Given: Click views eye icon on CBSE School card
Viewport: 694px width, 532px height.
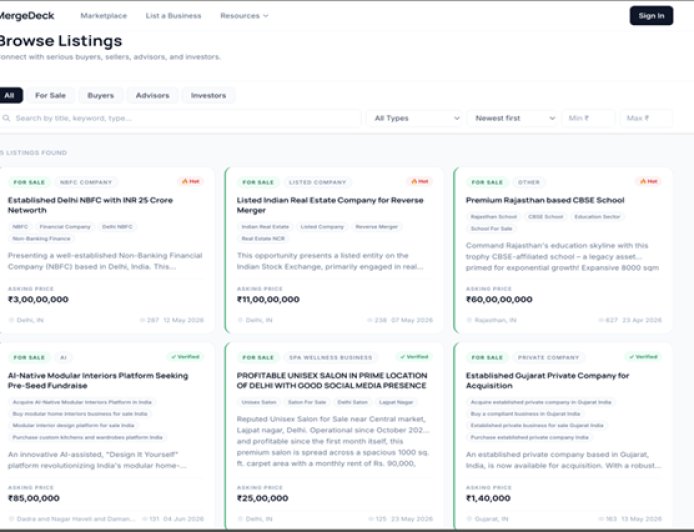Looking at the screenshot, I should 601,320.
